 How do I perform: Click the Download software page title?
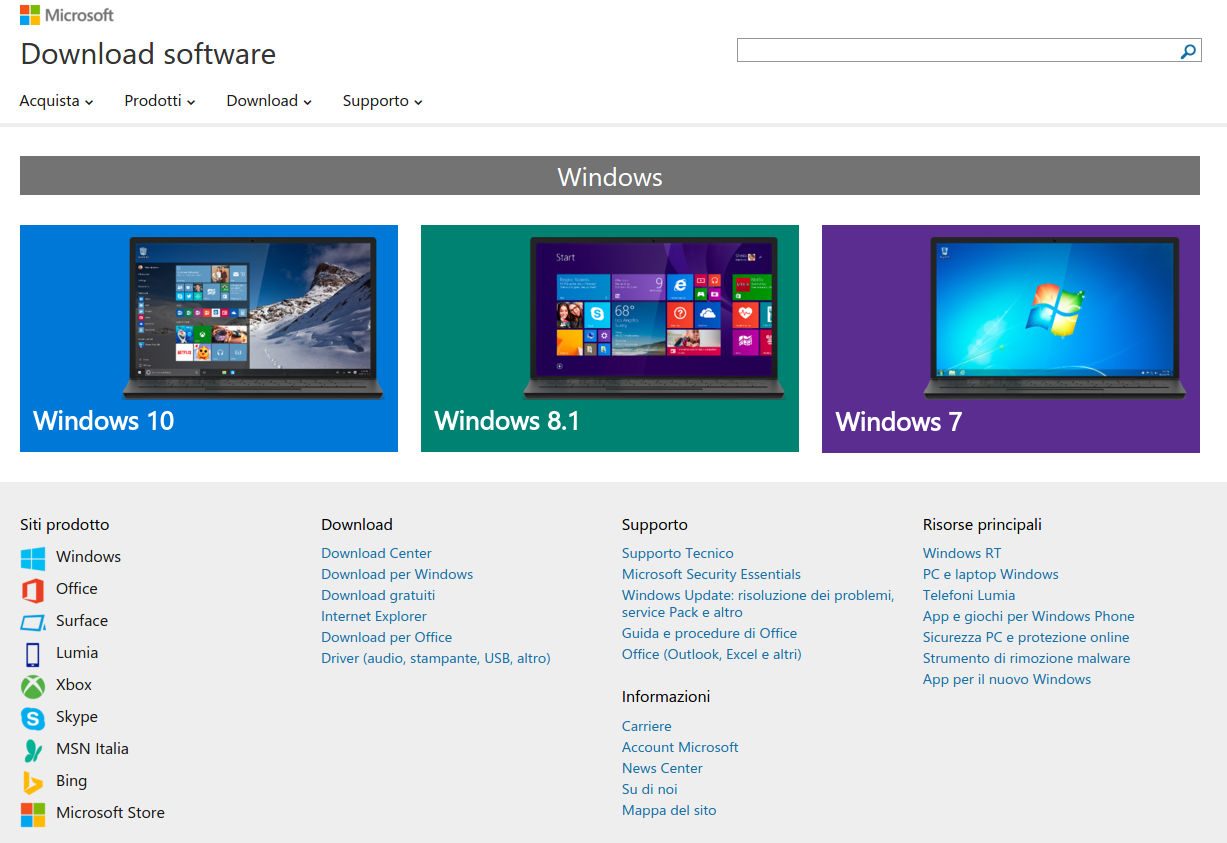pos(148,54)
